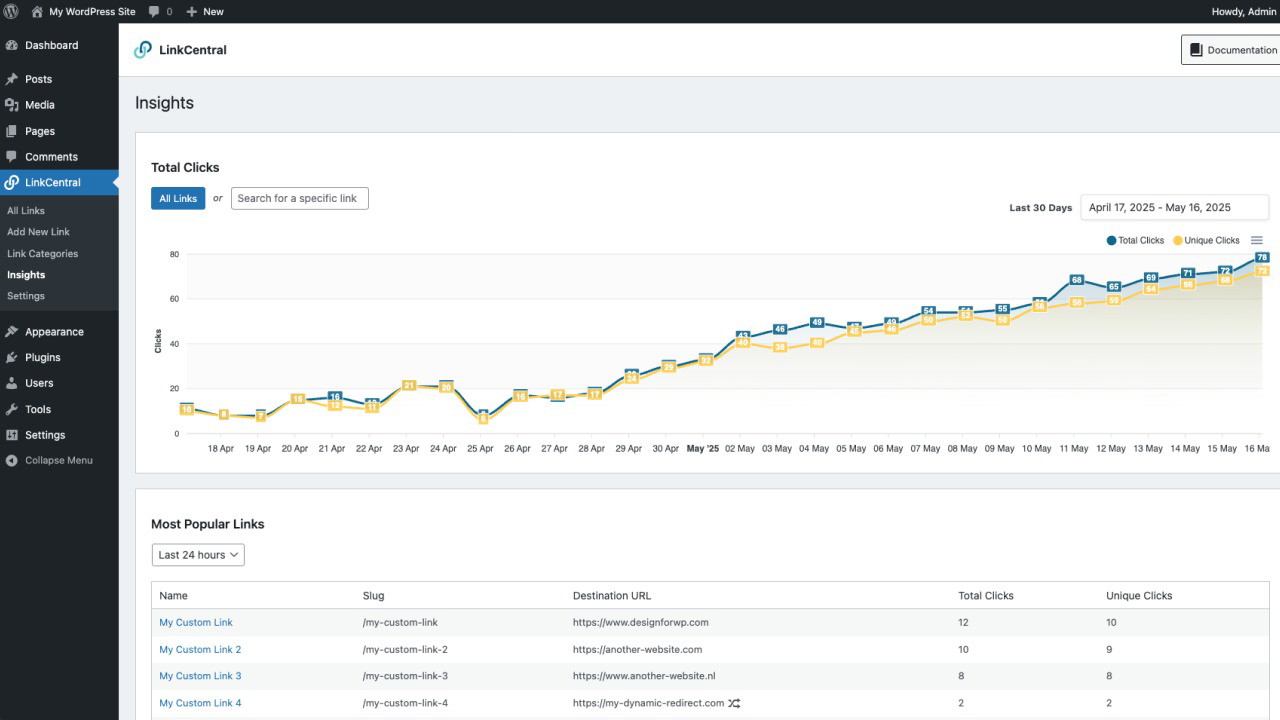This screenshot has width=1280, height=720.
Task: Click the Documentation button
Action: pos(1231,50)
